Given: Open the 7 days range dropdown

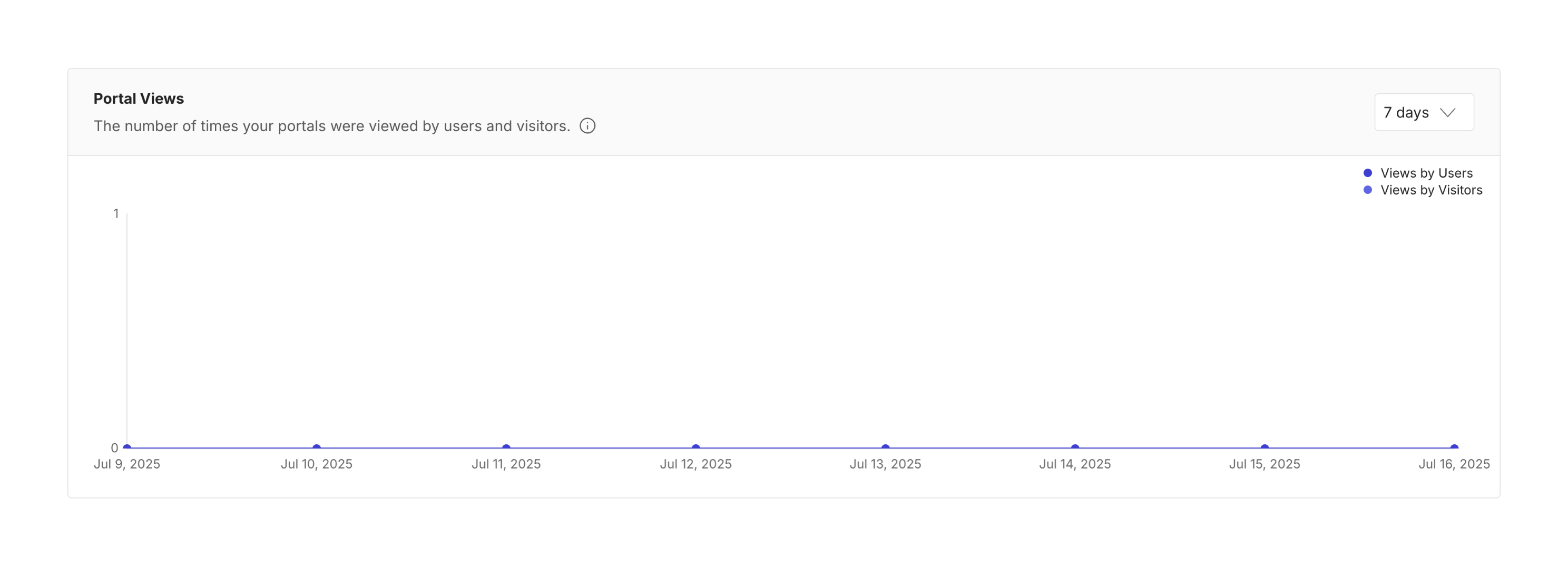Looking at the screenshot, I should [1423, 113].
